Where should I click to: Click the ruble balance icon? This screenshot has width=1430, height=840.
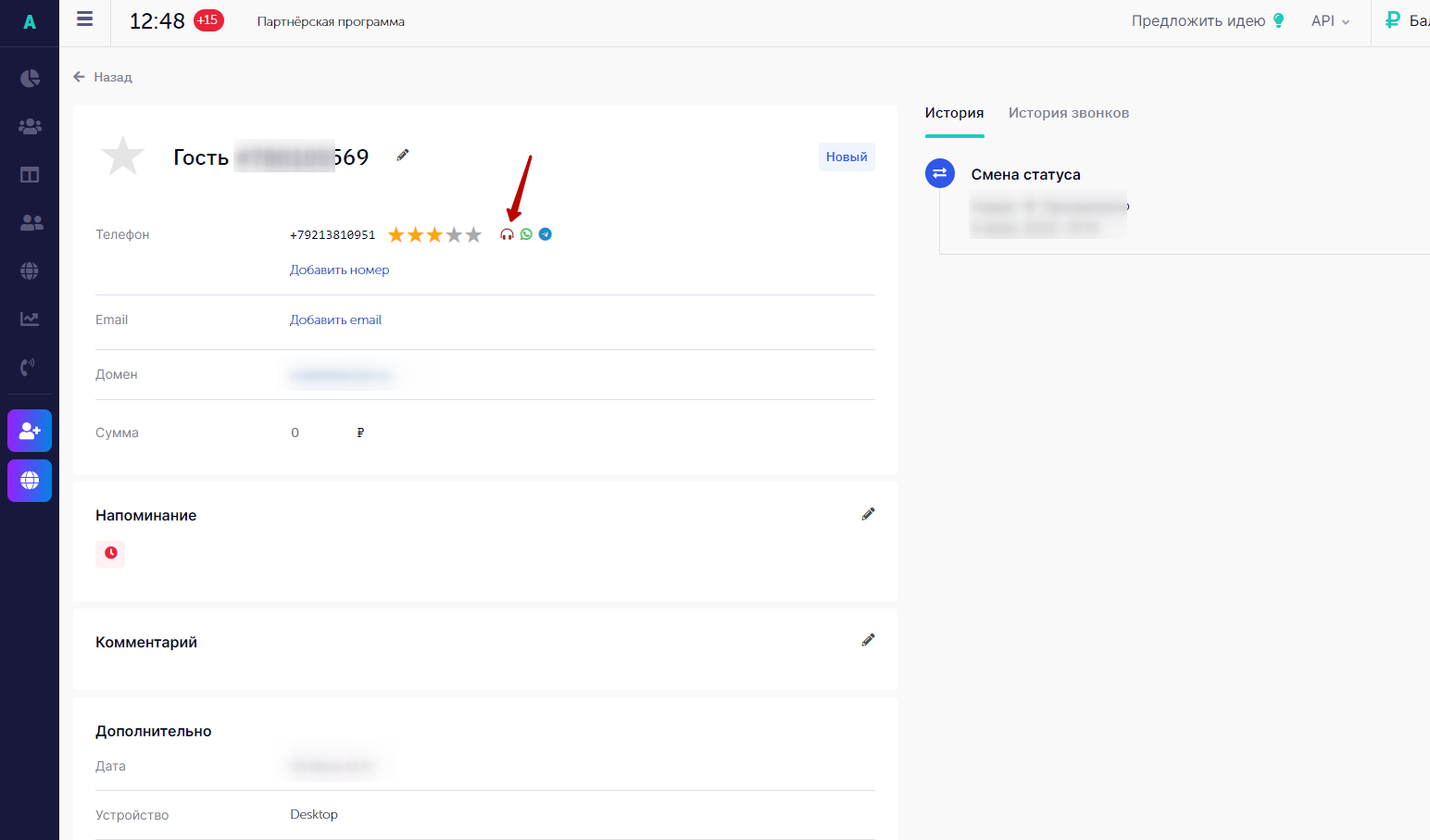(1392, 19)
